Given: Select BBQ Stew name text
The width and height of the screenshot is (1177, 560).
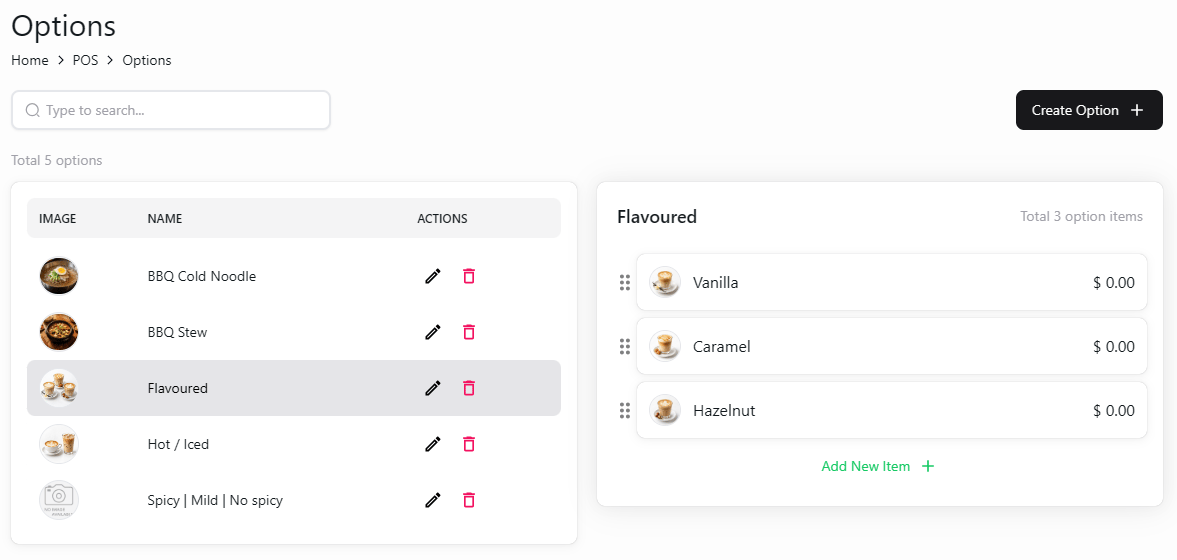Looking at the screenshot, I should pyautogui.click(x=177, y=332).
